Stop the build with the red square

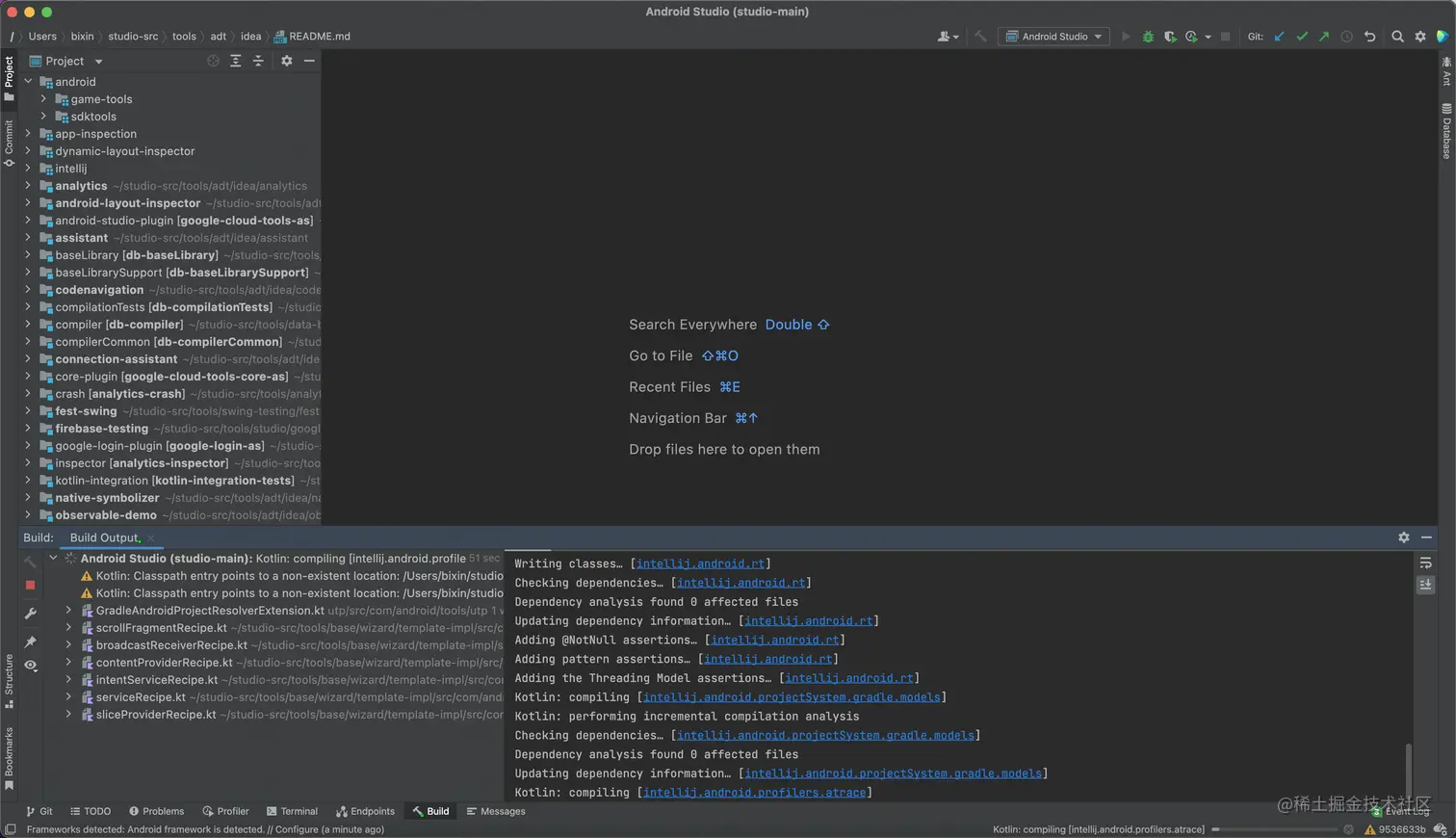pyautogui.click(x=31, y=585)
